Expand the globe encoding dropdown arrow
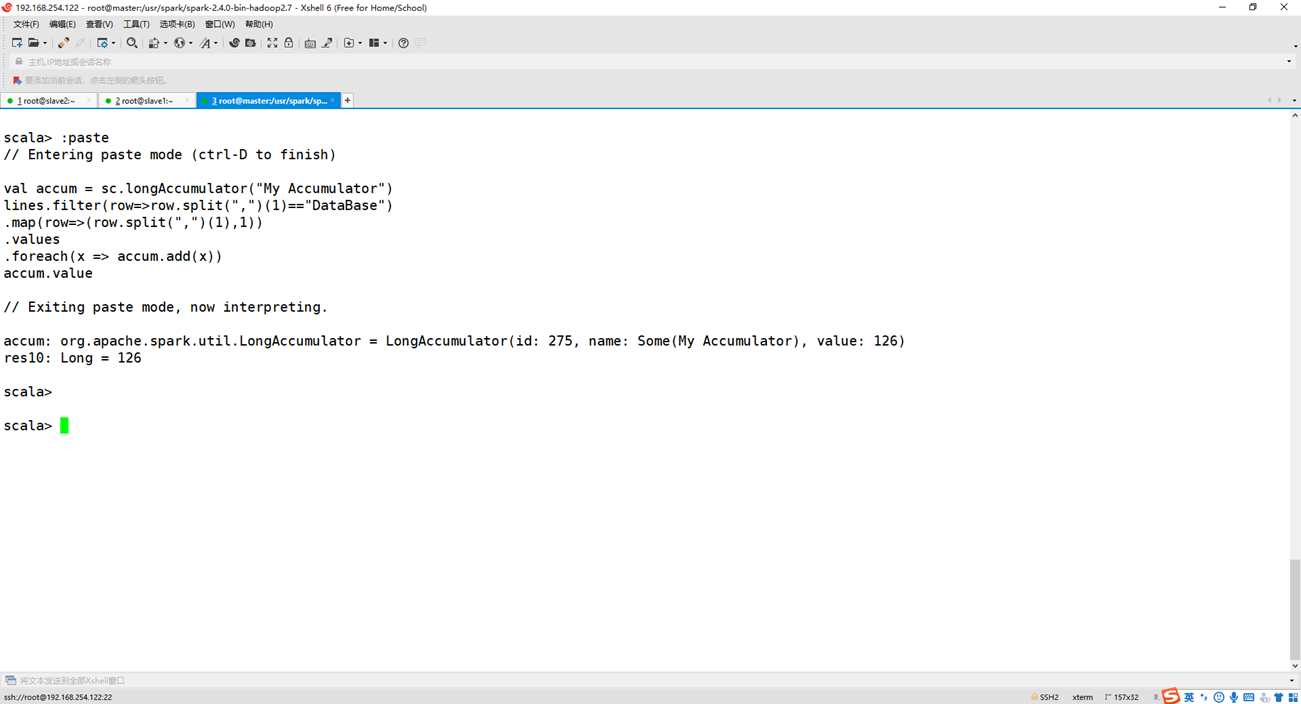 (191, 43)
